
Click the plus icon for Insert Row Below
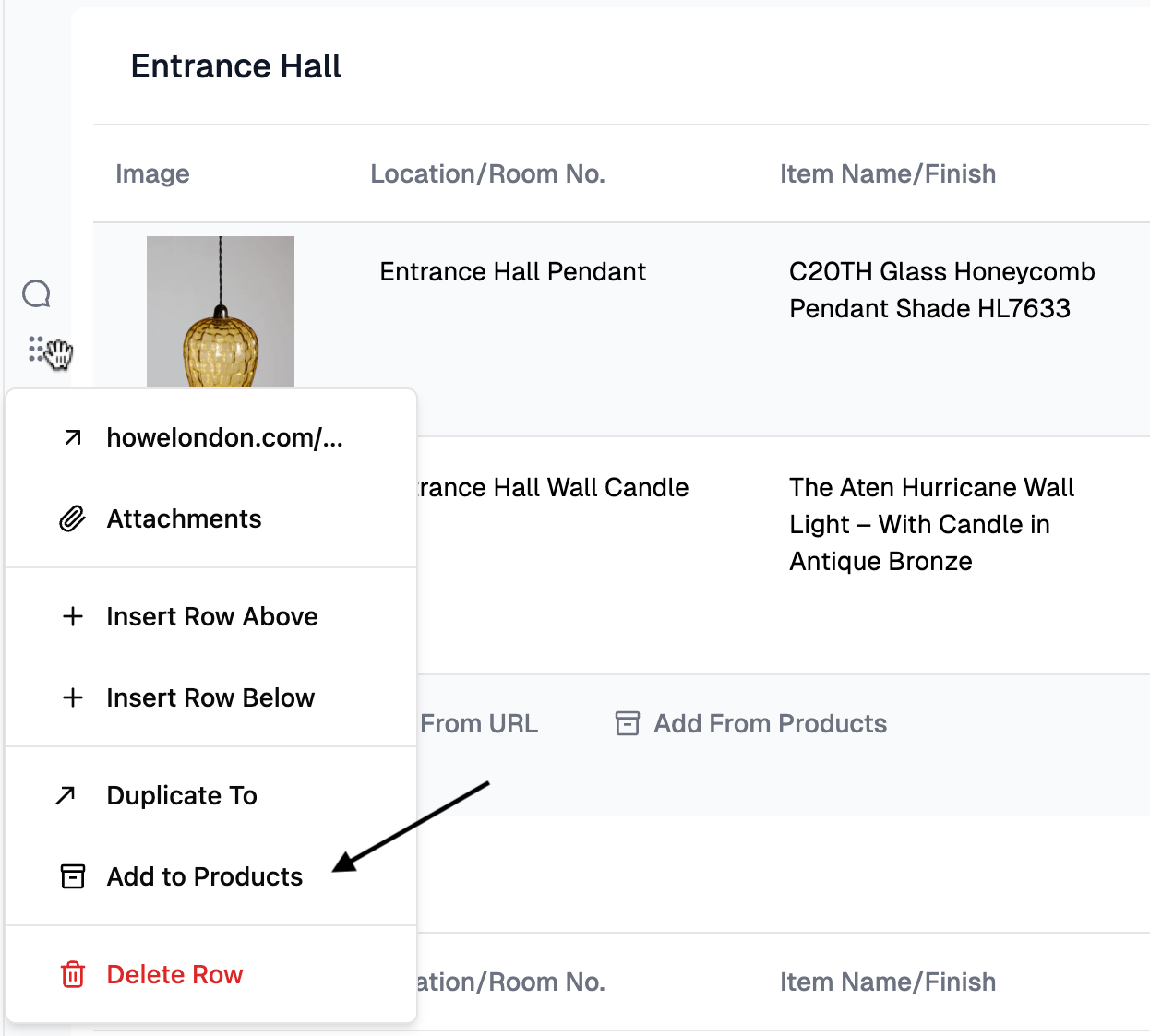pyautogui.click(x=72, y=697)
